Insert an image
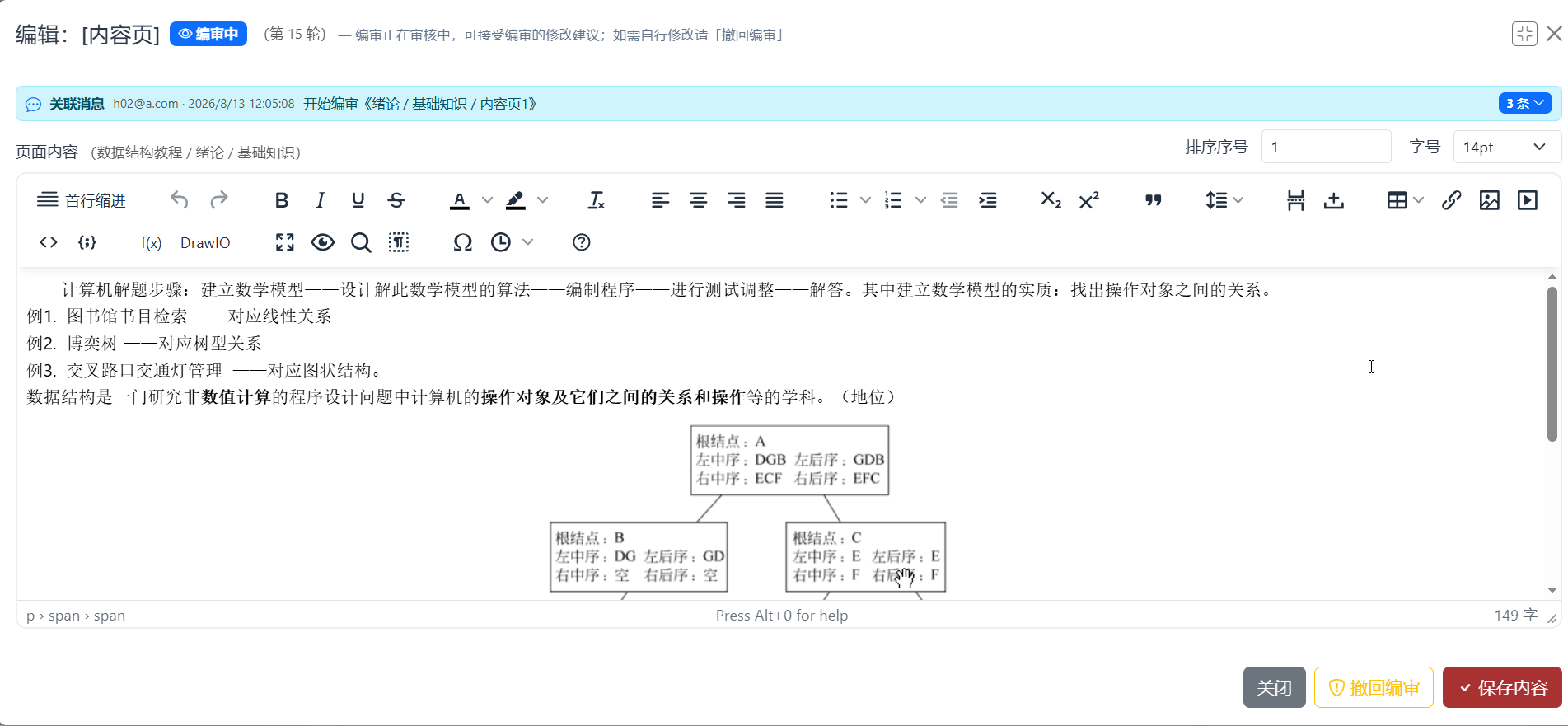The width and height of the screenshot is (1568, 726). pos(1489,200)
